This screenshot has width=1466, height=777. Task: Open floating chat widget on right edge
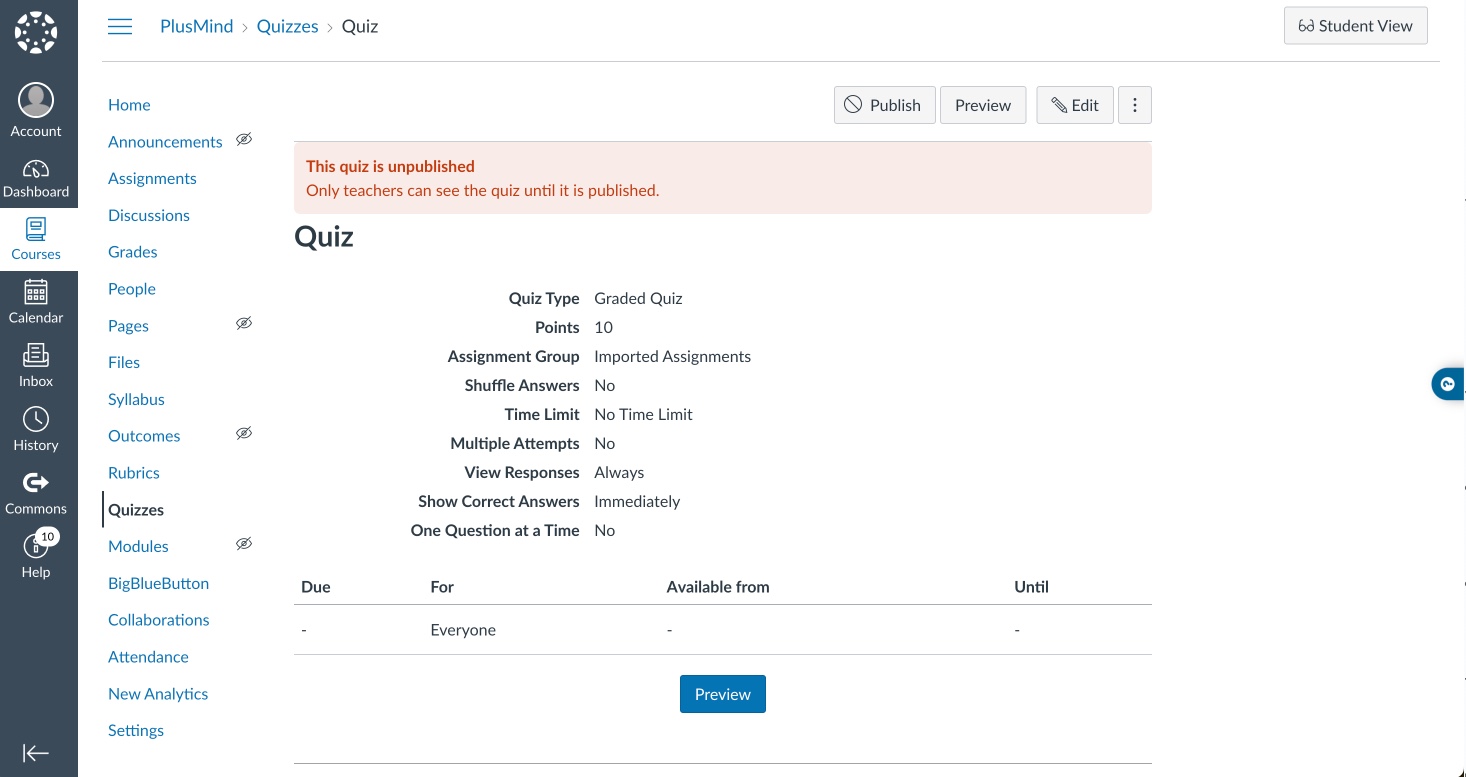[1448, 384]
